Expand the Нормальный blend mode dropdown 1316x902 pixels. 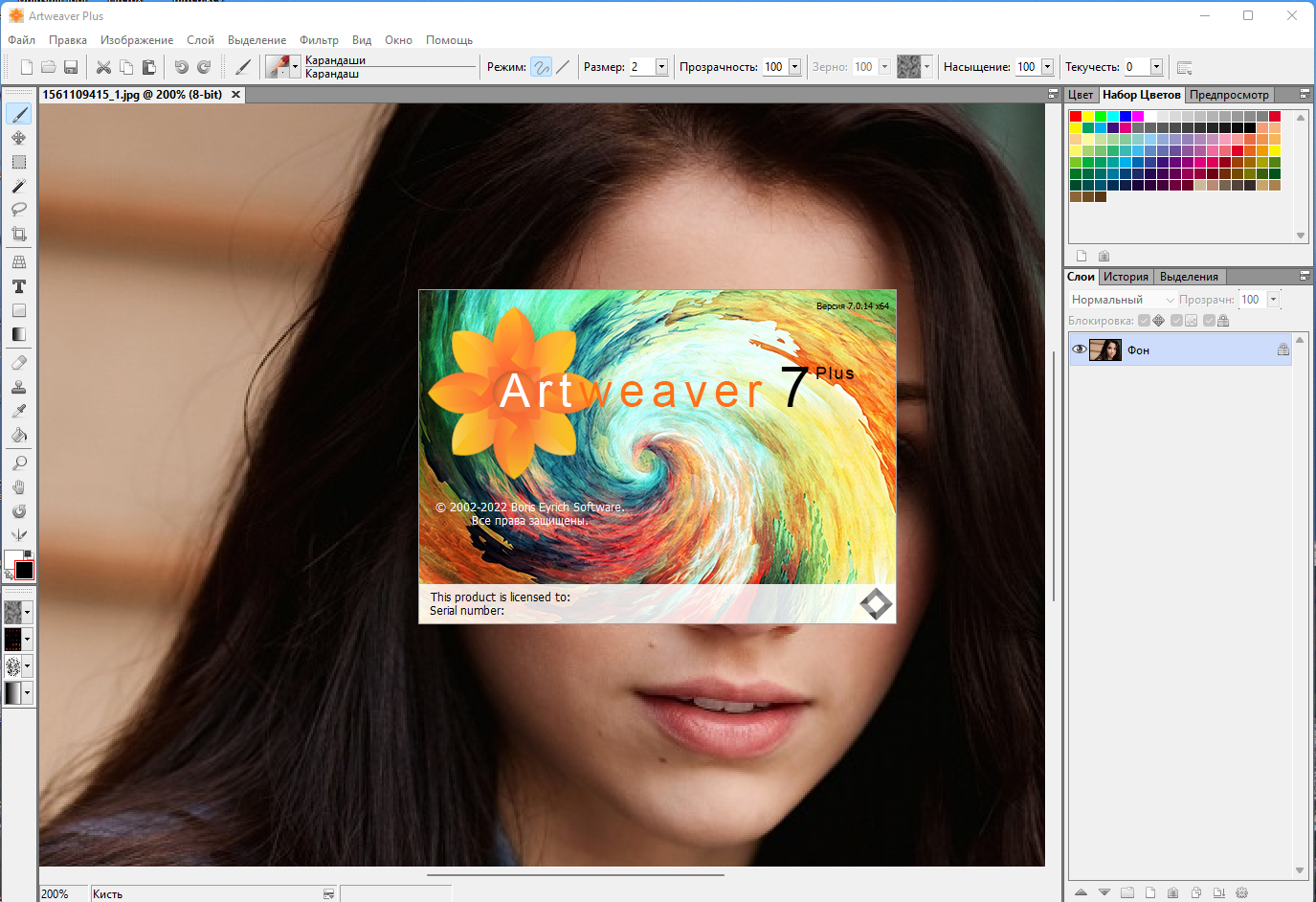[x=1170, y=300]
